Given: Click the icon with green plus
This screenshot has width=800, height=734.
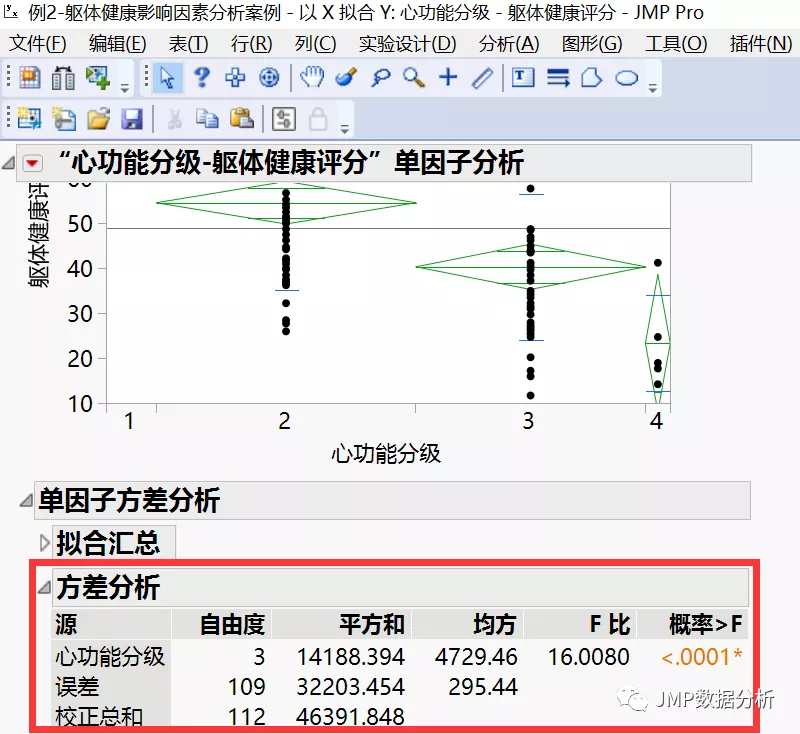Looking at the screenshot, I should click(x=97, y=78).
